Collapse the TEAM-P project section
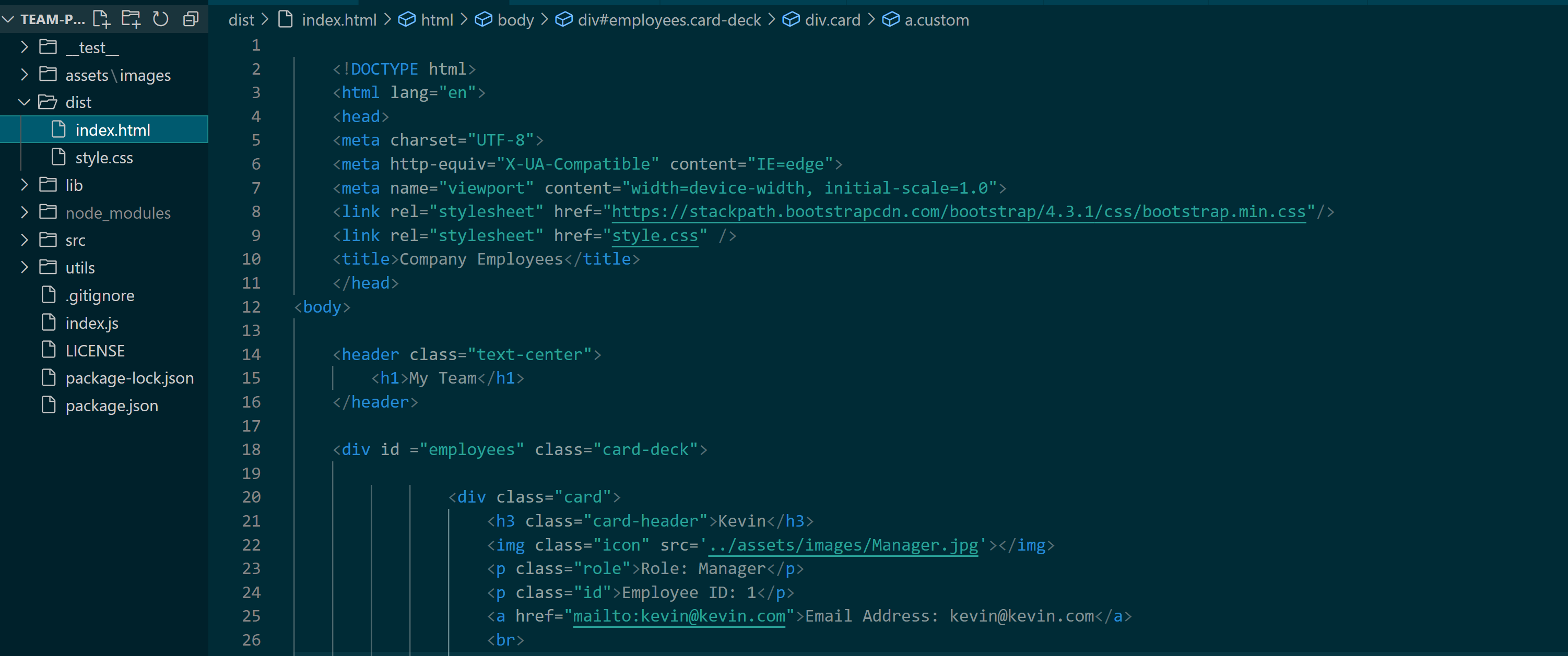1568x656 pixels. click(7, 19)
